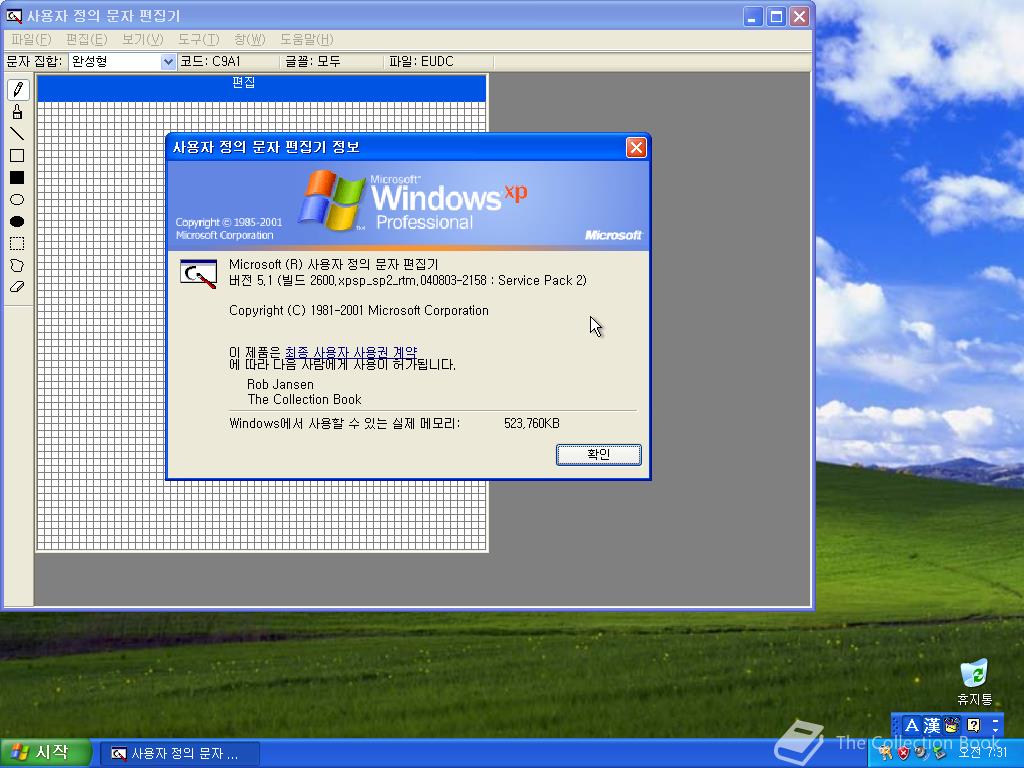Image resolution: width=1024 pixels, height=768 pixels.
Task: Open the 최종 사용자 사용권 계약 link
Action: (x=351, y=353)
